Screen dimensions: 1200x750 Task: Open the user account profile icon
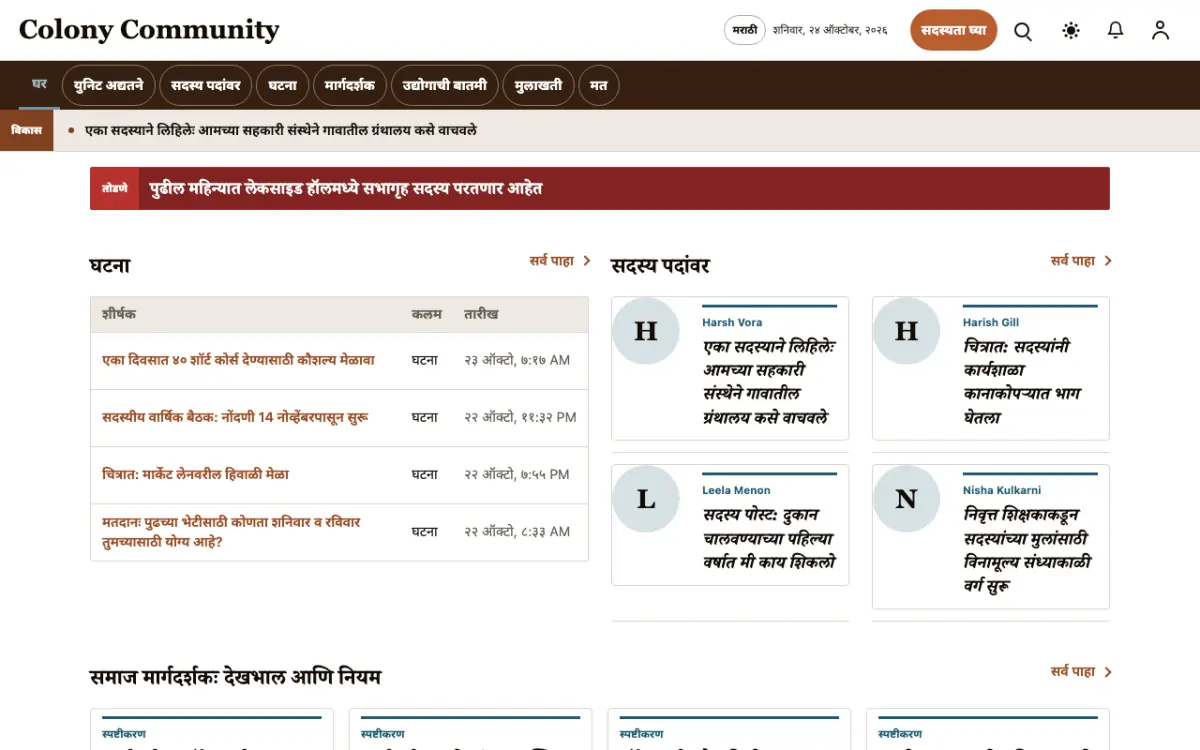point(1160,31)
